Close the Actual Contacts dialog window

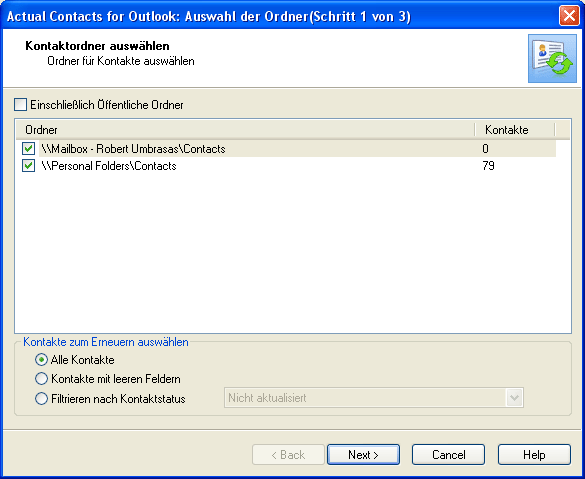tap(569, 16)
